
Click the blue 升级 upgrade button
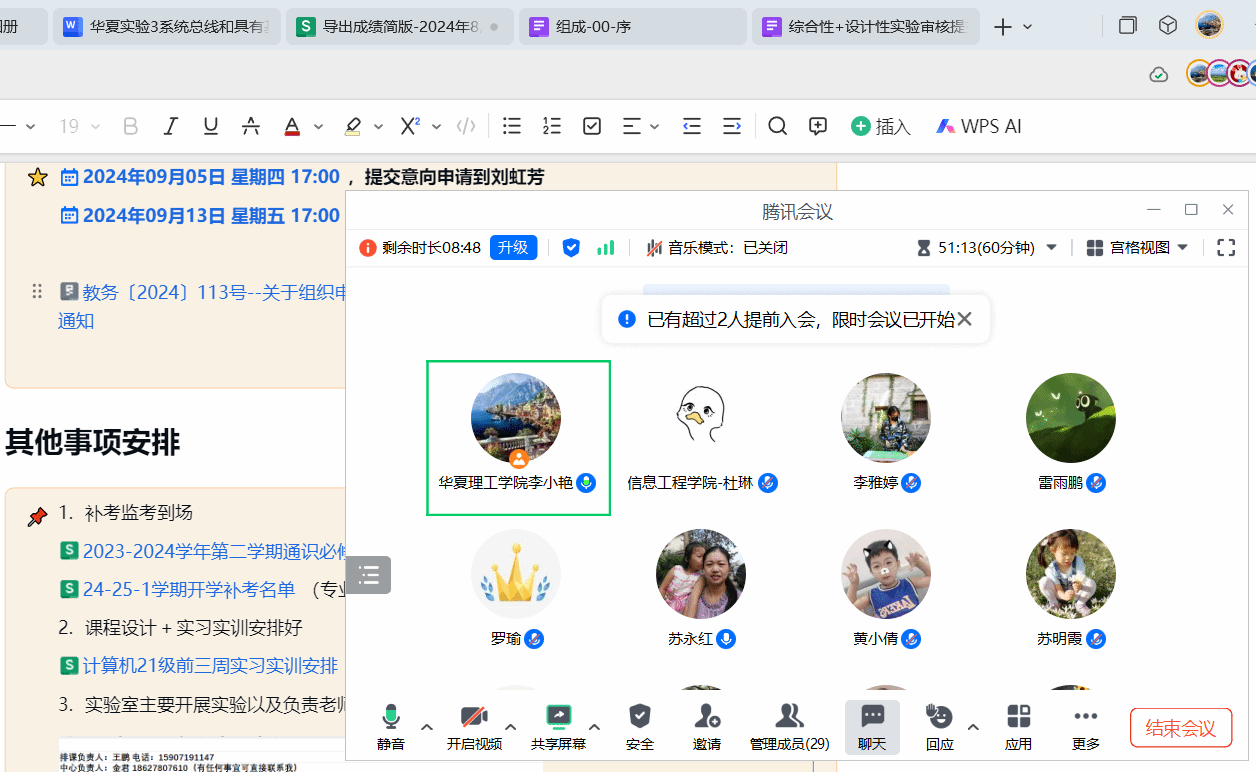tap(513, 247)
